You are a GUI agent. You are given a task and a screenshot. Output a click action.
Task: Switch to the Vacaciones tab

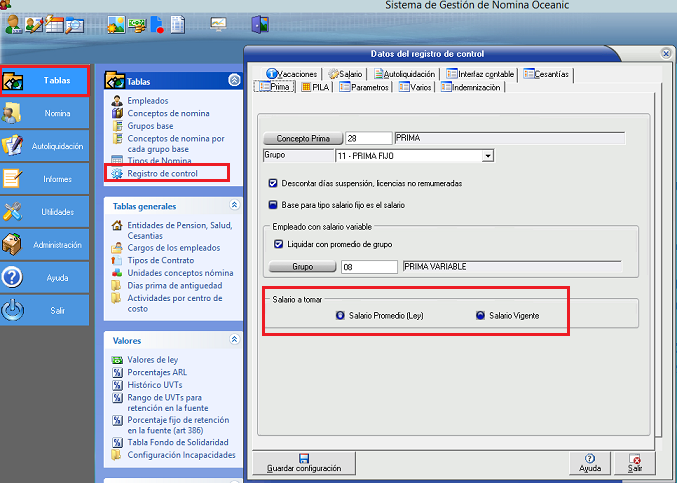coord(292,74)
